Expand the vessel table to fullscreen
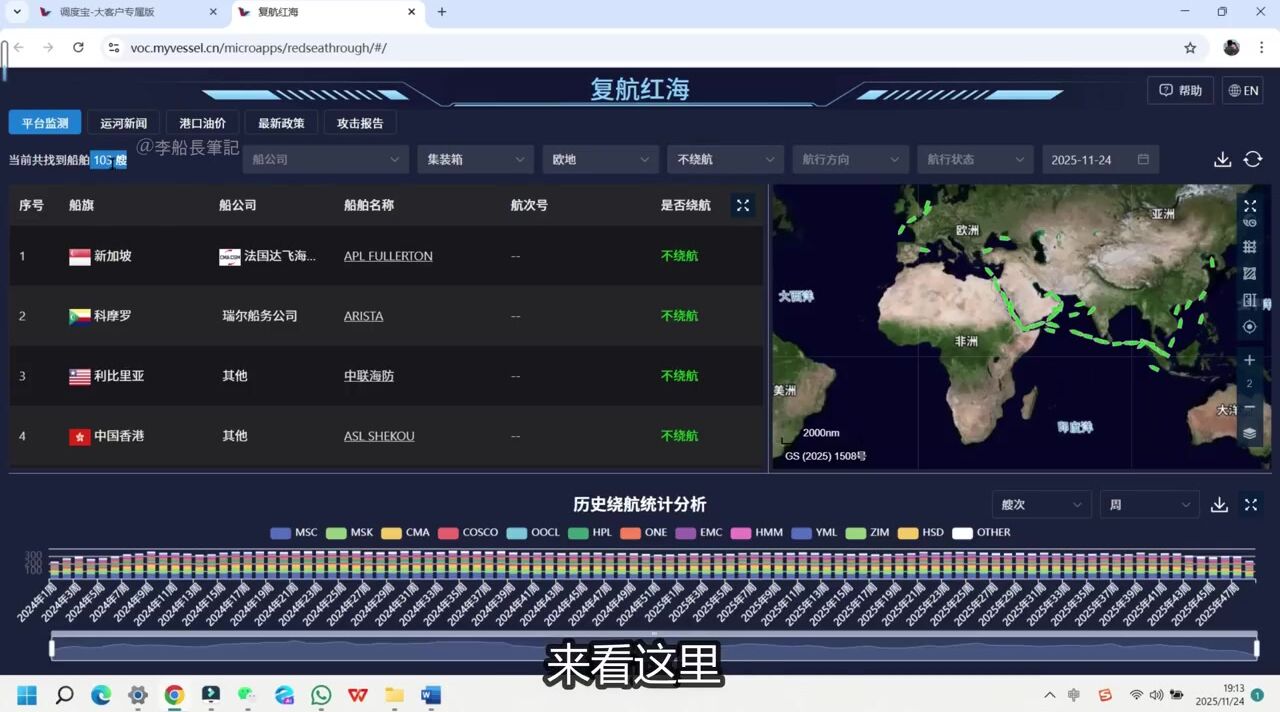 point(742,205)
